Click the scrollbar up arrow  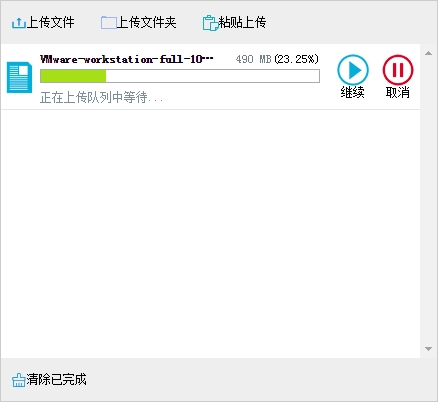(429, 53)
